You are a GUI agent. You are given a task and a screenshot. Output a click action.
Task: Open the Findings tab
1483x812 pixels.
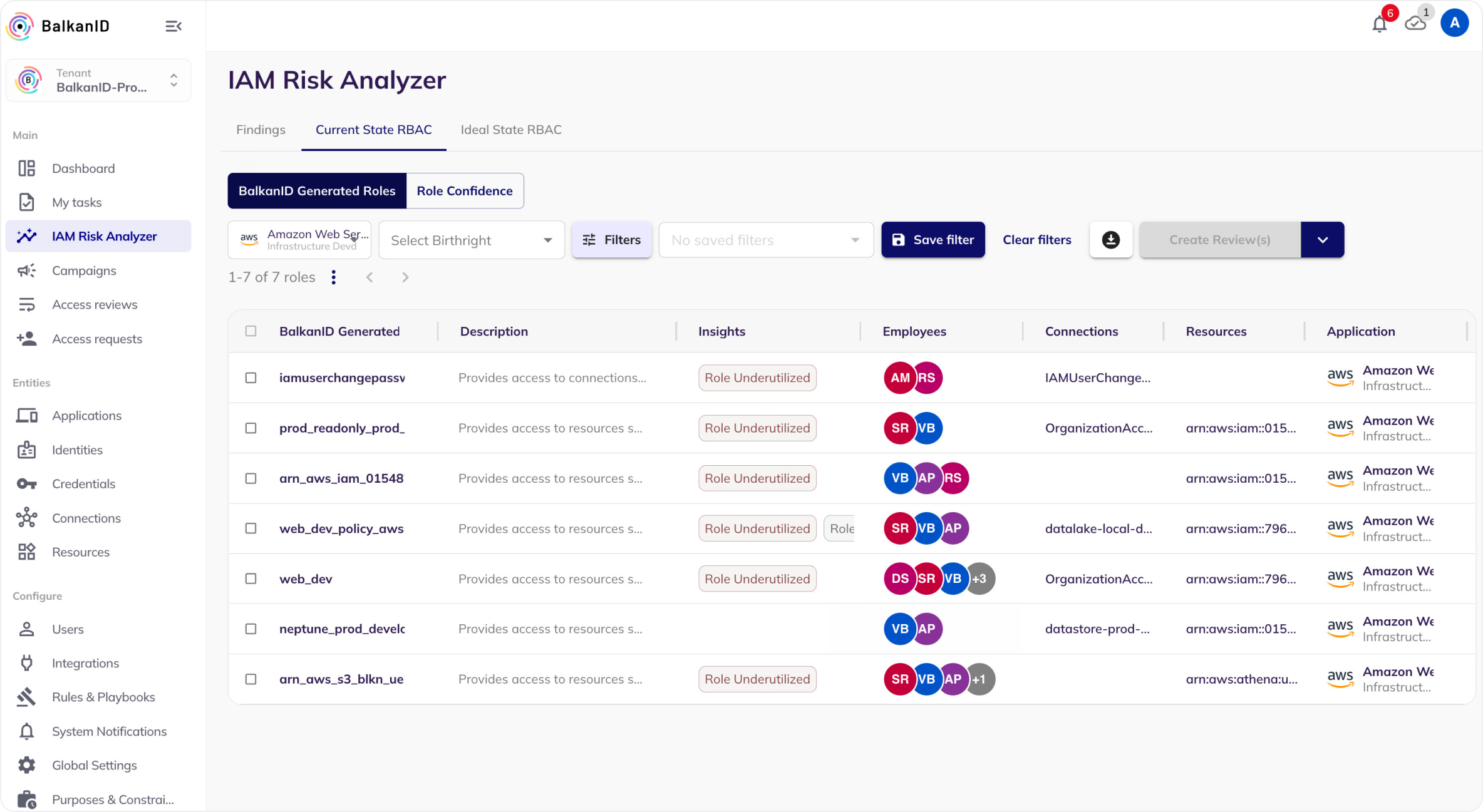(x=261, y=130)
